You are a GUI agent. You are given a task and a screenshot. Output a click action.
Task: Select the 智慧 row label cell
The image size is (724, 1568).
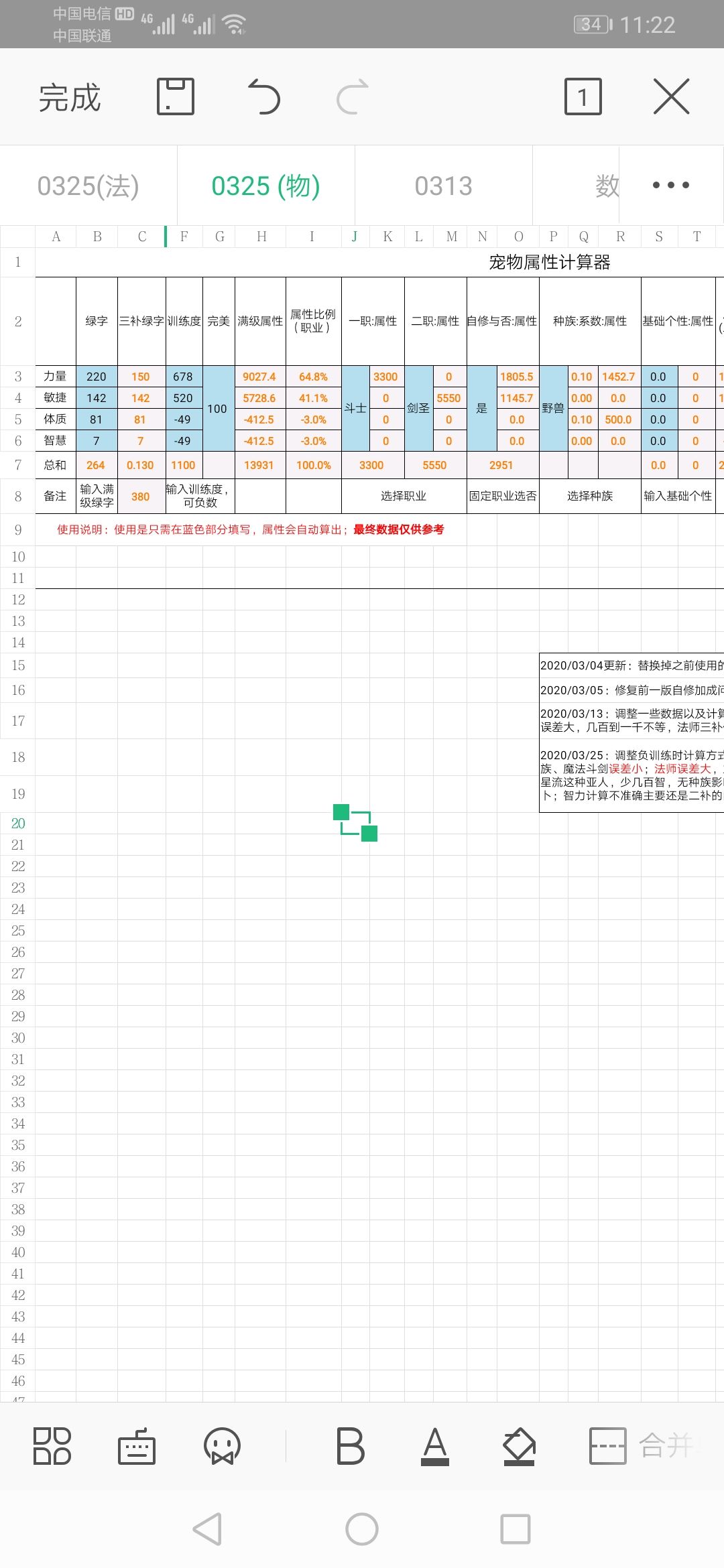(56, 441)
